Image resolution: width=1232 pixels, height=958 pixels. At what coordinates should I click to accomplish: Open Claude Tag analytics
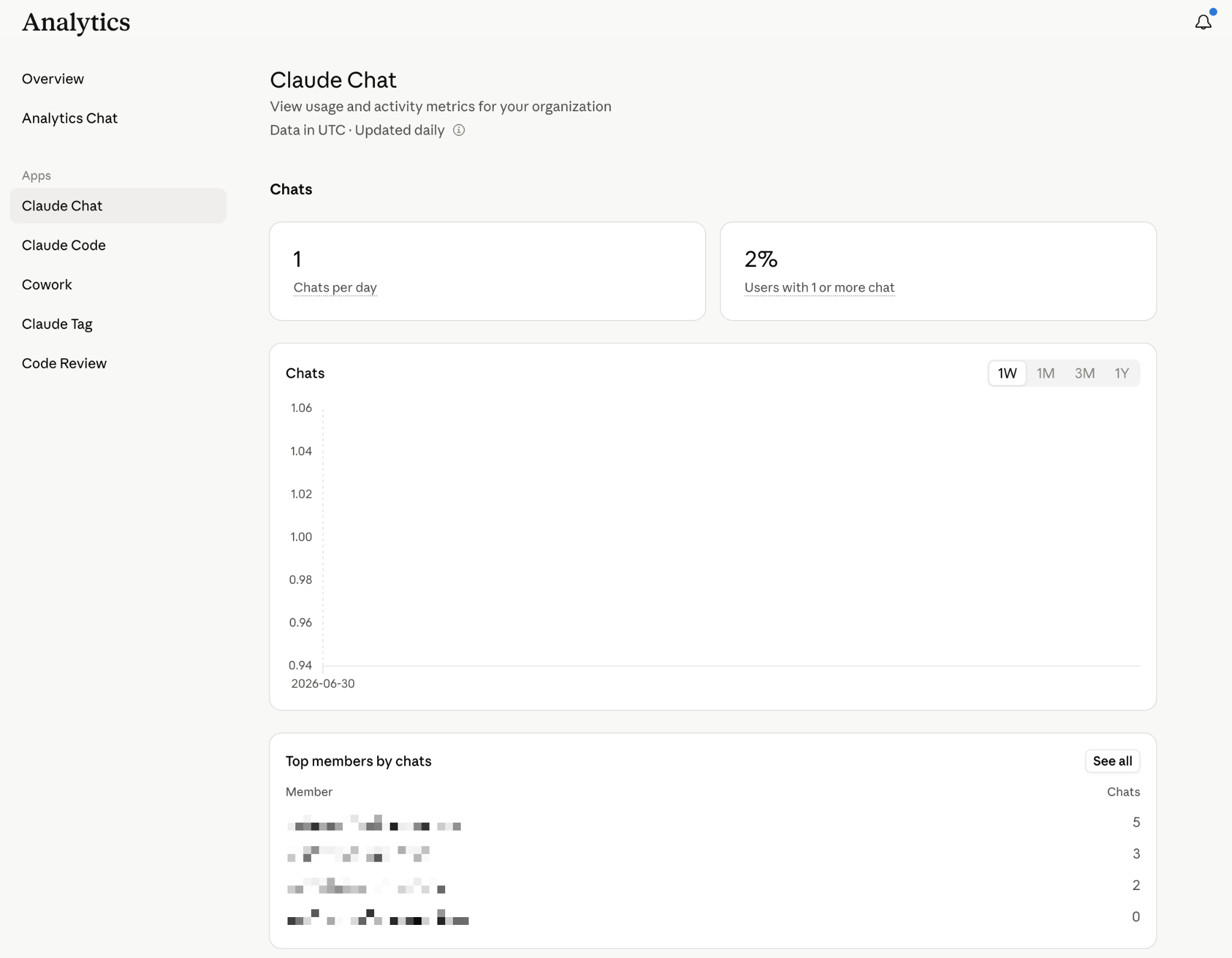(57, 324)
